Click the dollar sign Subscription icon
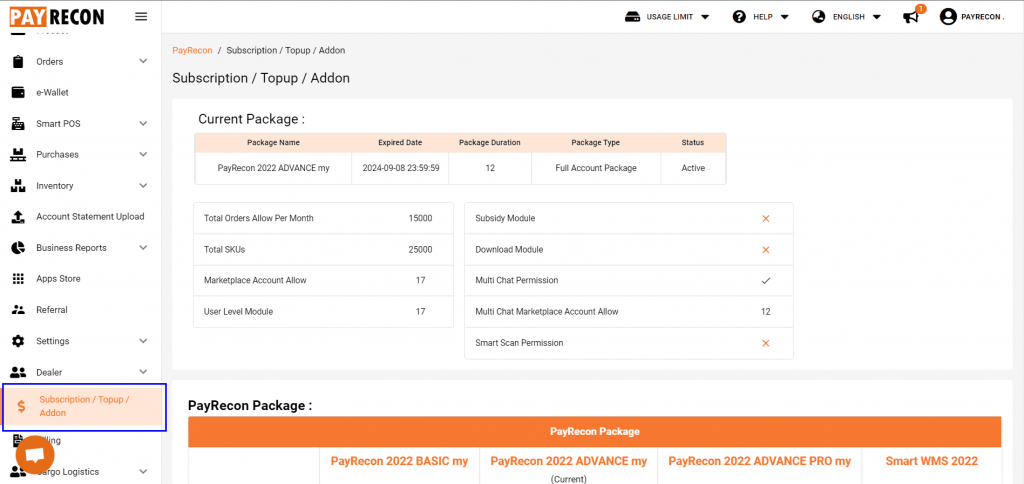The height and width of the screenshot is (484, 1024). point(22,406)
